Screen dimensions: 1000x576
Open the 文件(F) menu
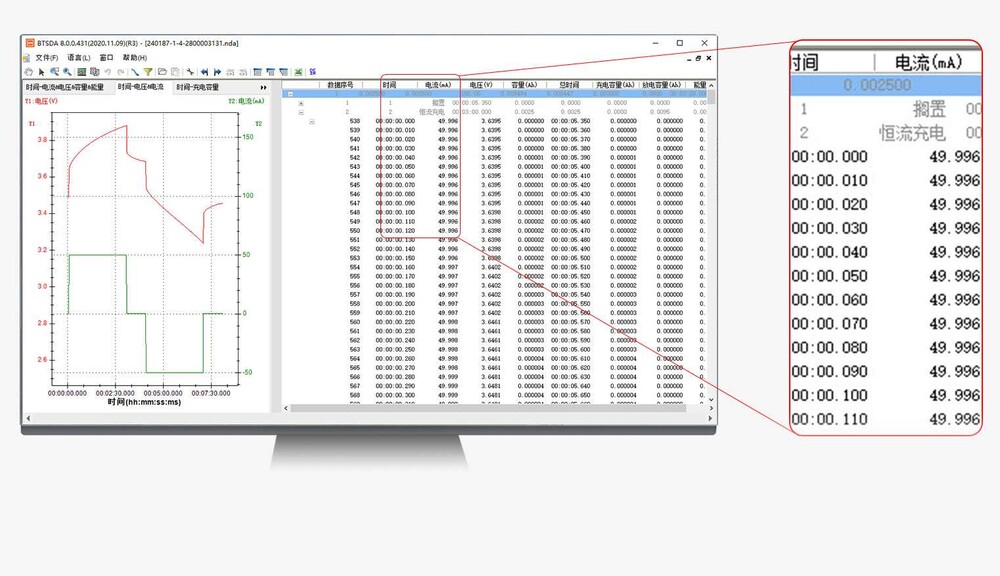(x=47, y=58)
